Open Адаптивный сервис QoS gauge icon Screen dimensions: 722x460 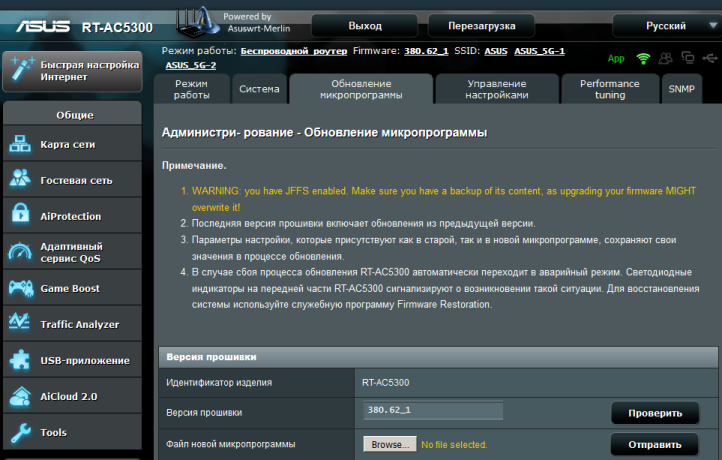click(x=20, y=251)
